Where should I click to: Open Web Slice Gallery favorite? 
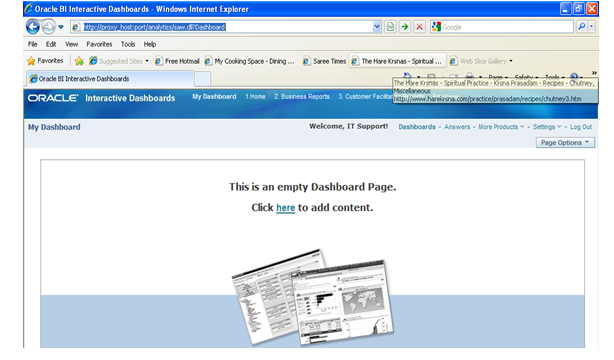(478, 61)
